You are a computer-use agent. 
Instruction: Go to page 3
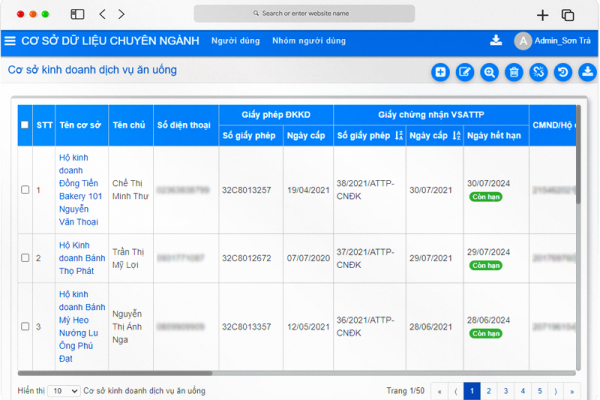(505, 391)
